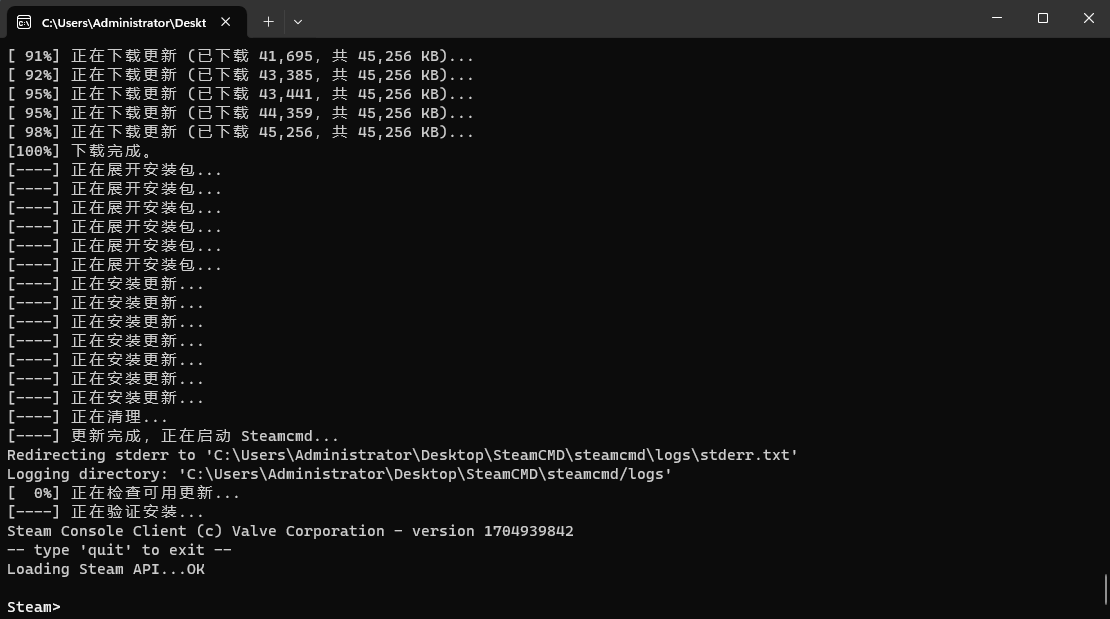Expand the new tab profile dropdown chevron

298,22
